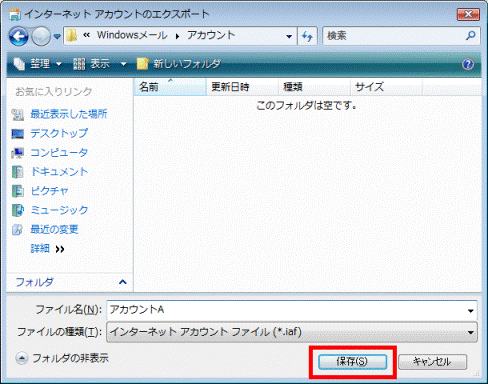Collapse with フォルダの非表示 toggle
The width and height of the screenshot is (488, 384).
[x=62, y=358]
